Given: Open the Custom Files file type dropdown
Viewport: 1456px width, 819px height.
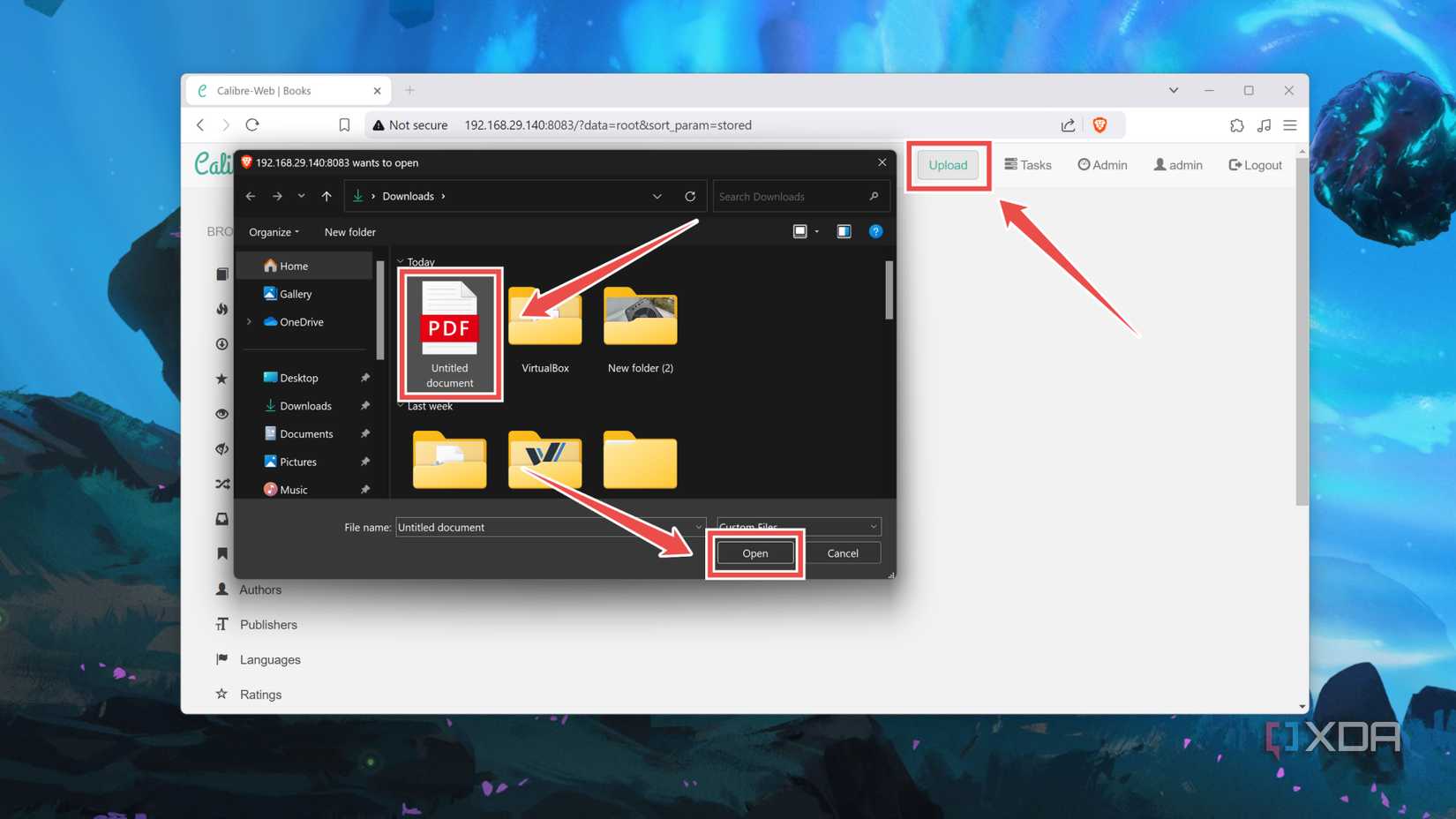Looking at the screenshot, I should (796, 526).
